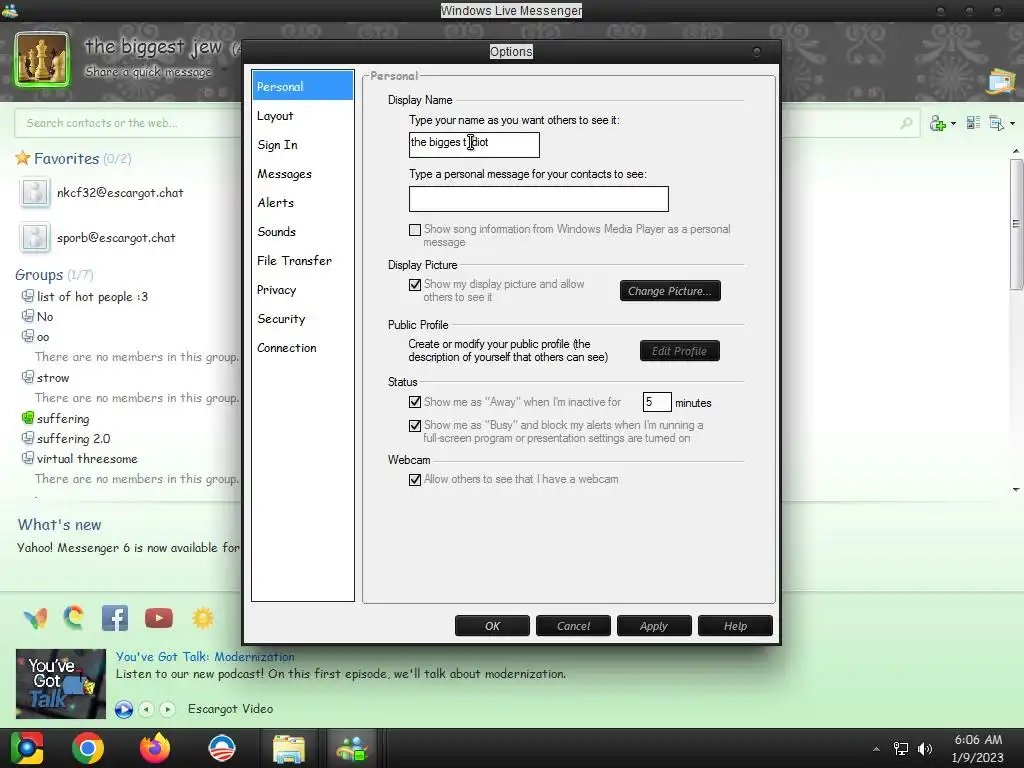Open File Explorer from the taskbar
This screenshot has width=1024, height=768.
click(x=289, y=749)
